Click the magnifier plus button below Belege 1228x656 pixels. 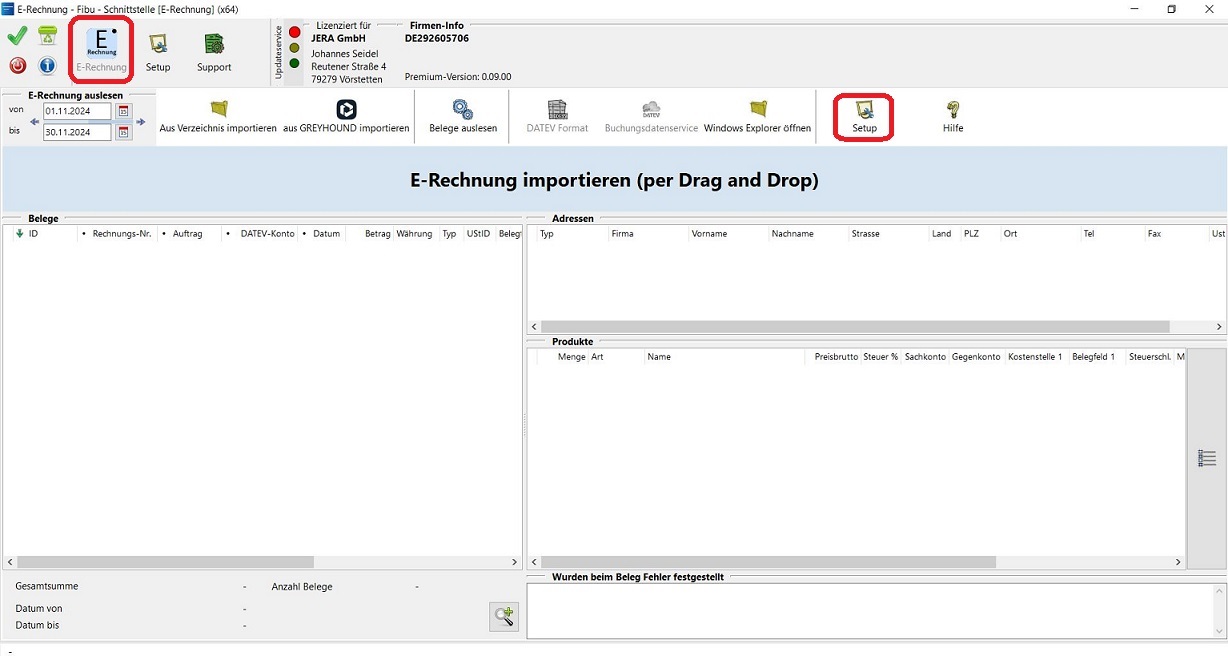pos(504,616)
